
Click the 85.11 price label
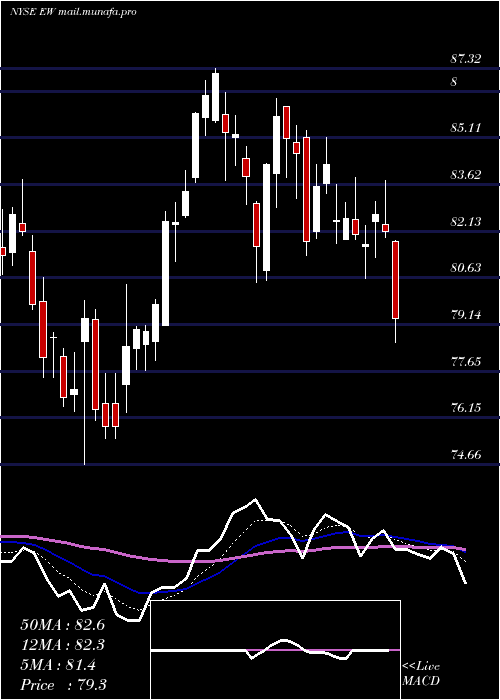466,128
